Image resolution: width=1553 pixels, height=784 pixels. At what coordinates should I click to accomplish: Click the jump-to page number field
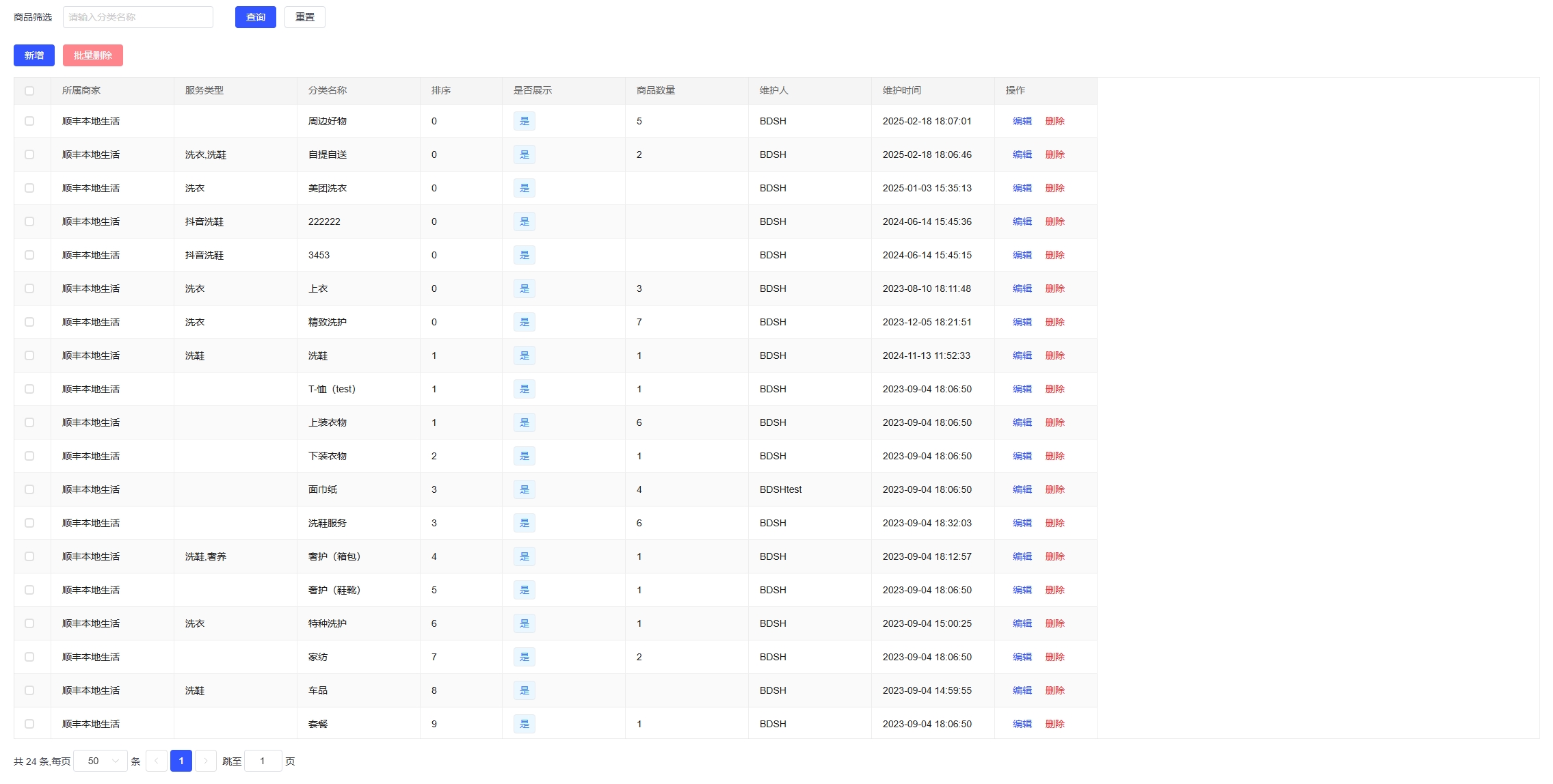point(263,761)
